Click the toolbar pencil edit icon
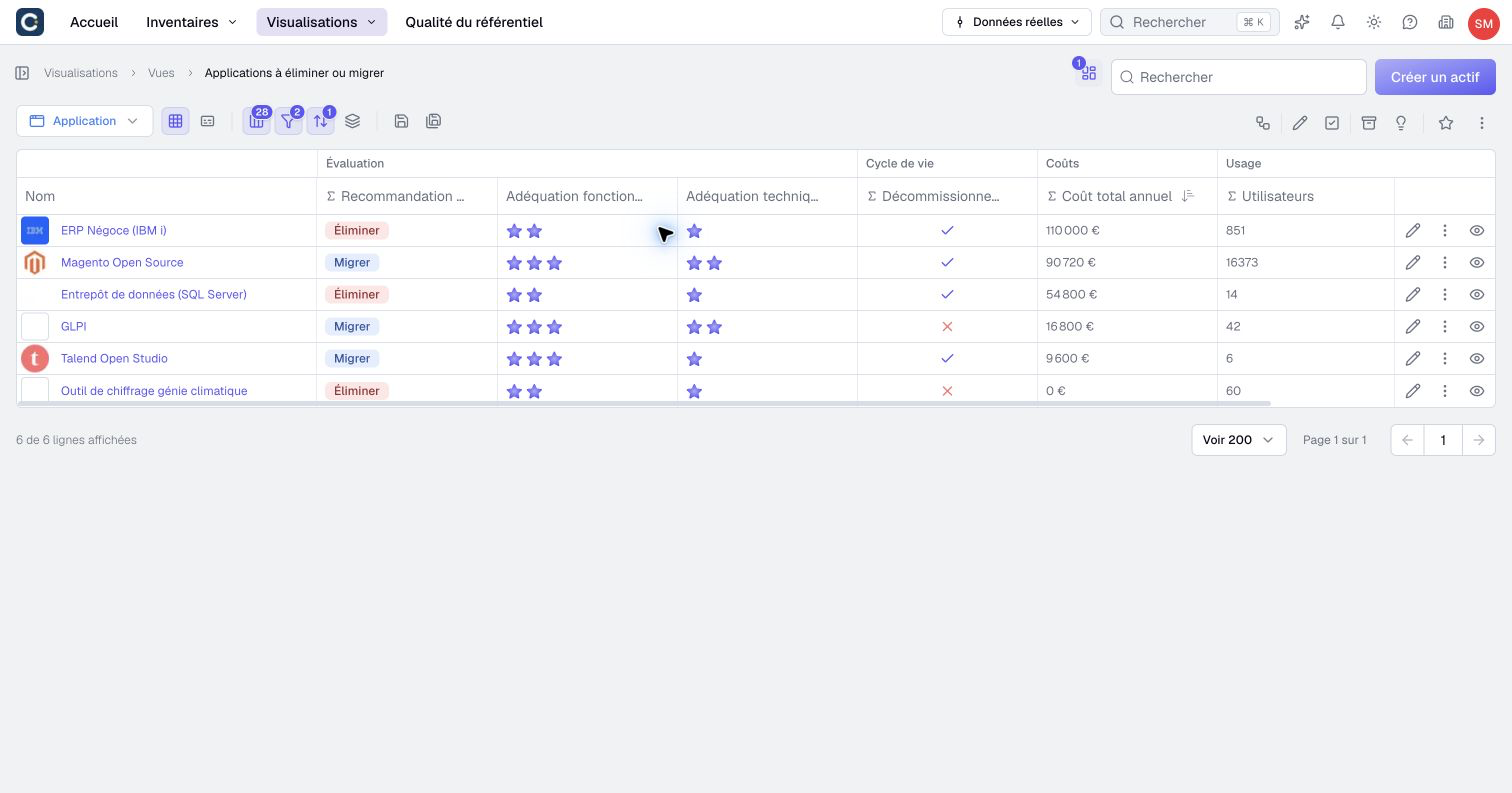 [1300, 123]
